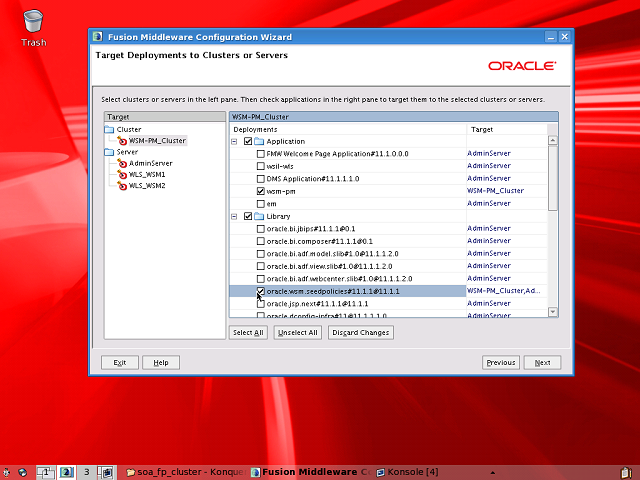Switch to soa_fp_cluster Konqueror taskbar entry
The image size is (640, 480).
pyautogui.click(x=185, y=472)
